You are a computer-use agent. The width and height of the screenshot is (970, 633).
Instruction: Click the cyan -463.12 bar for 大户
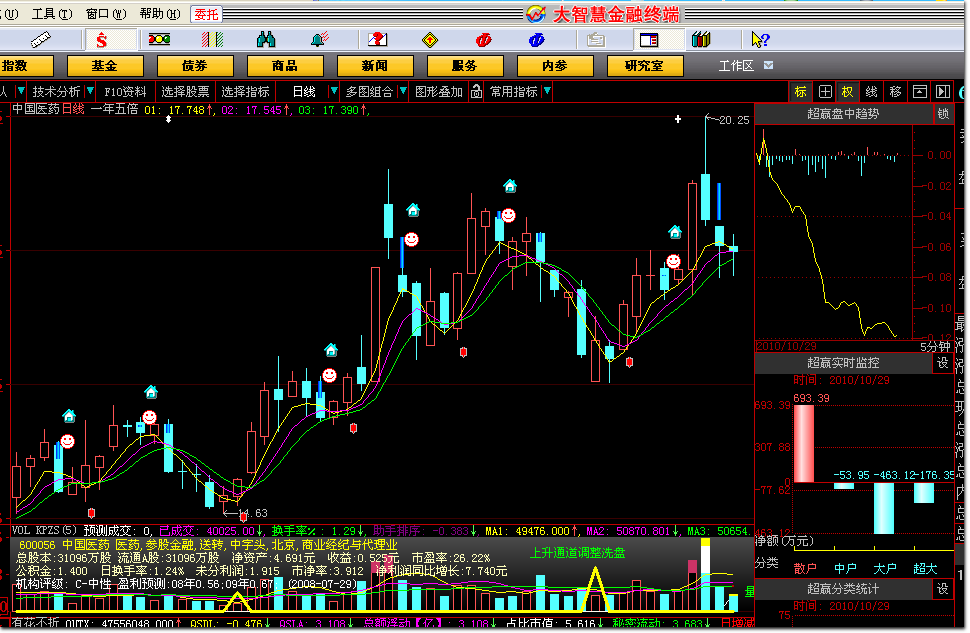coord(884,508)
